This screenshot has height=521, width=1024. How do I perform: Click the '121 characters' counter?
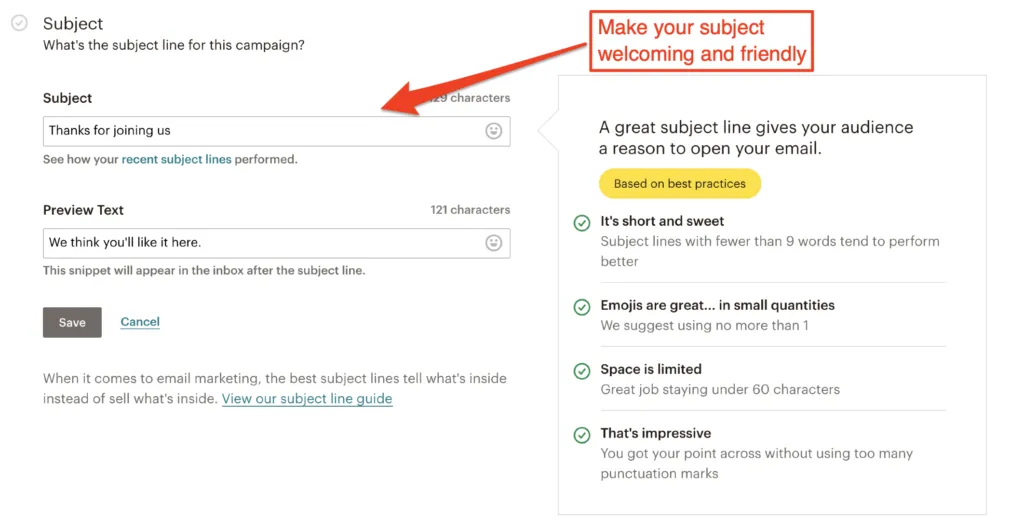(x=470, y=210)
